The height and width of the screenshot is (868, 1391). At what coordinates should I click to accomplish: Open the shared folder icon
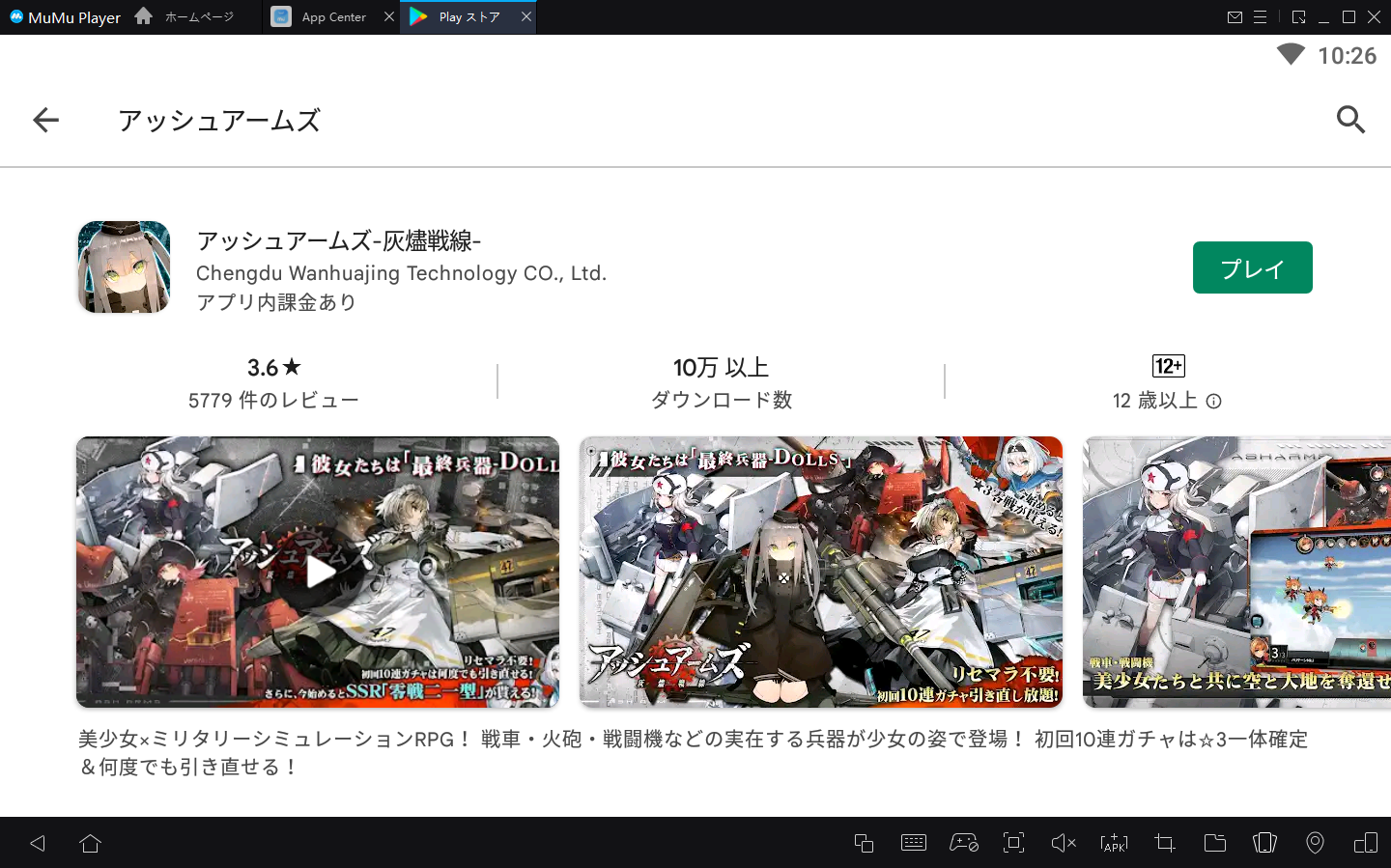coord(1215,843)
